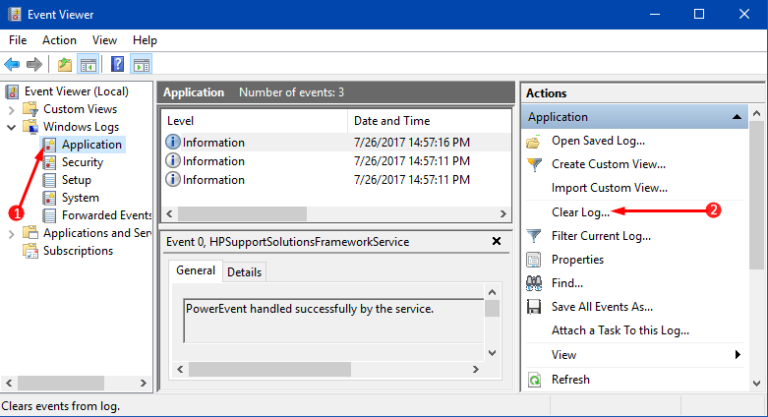This screenshot has height=417, width=768.
Task: Click the Event Viewer title bar icon
Action: 15,14
